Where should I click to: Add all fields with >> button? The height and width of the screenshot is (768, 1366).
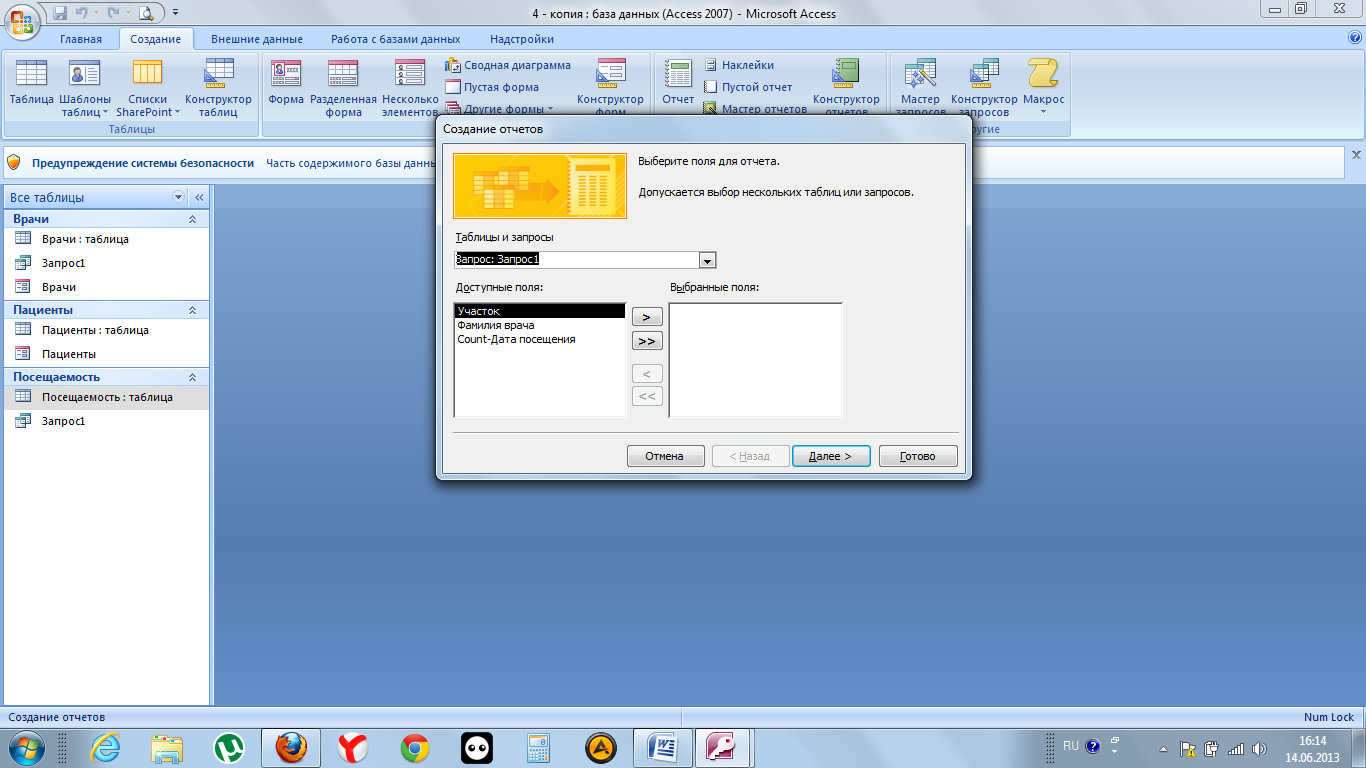coord(647,341)
